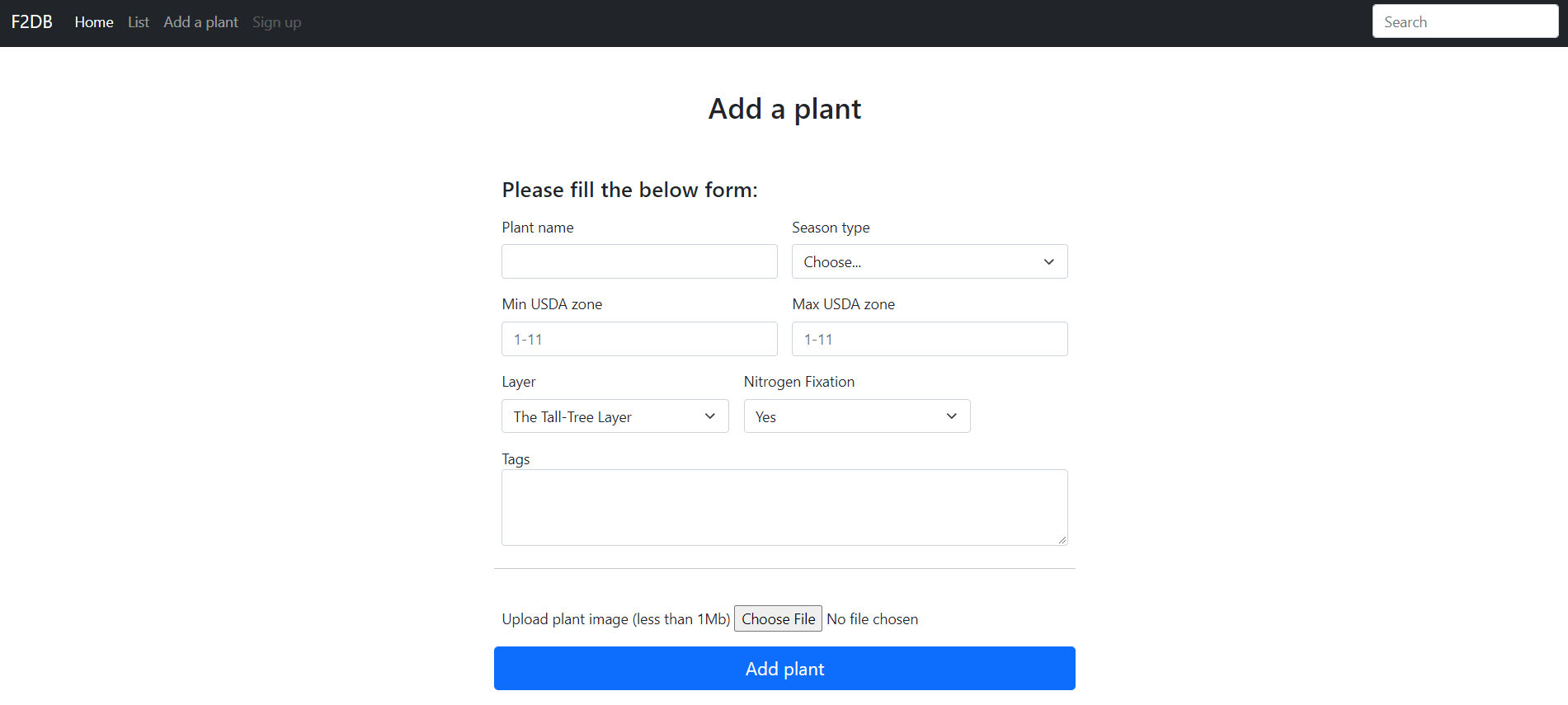
Task: Click the Min USDA zone label
Action: coord(552,304)
